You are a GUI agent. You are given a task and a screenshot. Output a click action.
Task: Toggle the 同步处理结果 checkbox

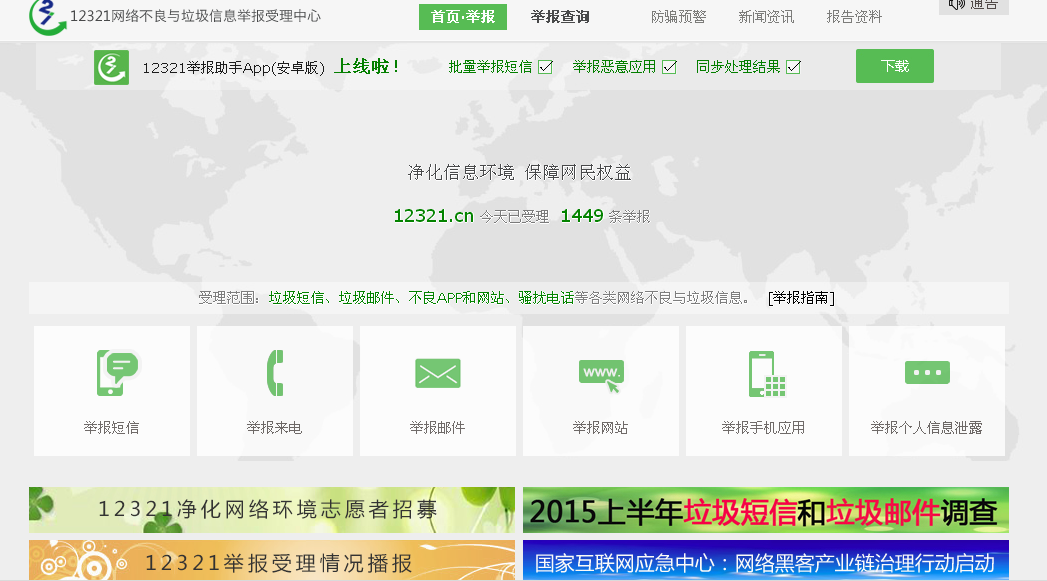(x=793, y=67)
